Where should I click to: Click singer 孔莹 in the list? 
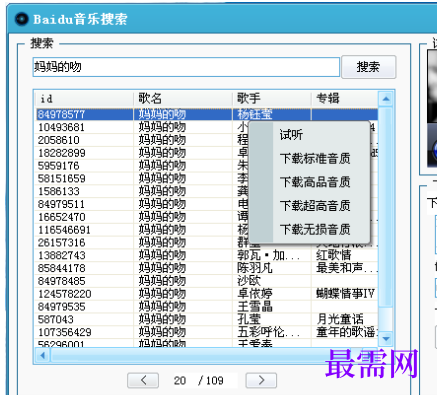[x=249, y=319]
